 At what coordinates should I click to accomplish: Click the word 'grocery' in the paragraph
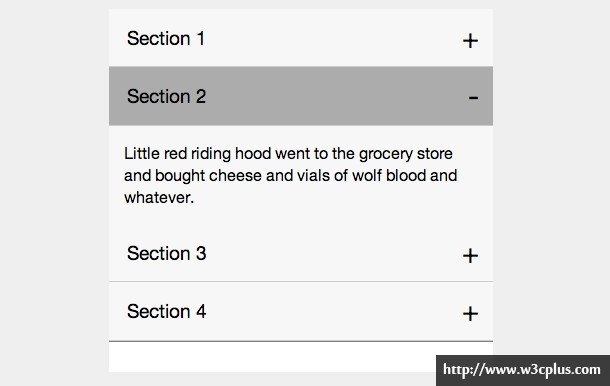[386, 154]
